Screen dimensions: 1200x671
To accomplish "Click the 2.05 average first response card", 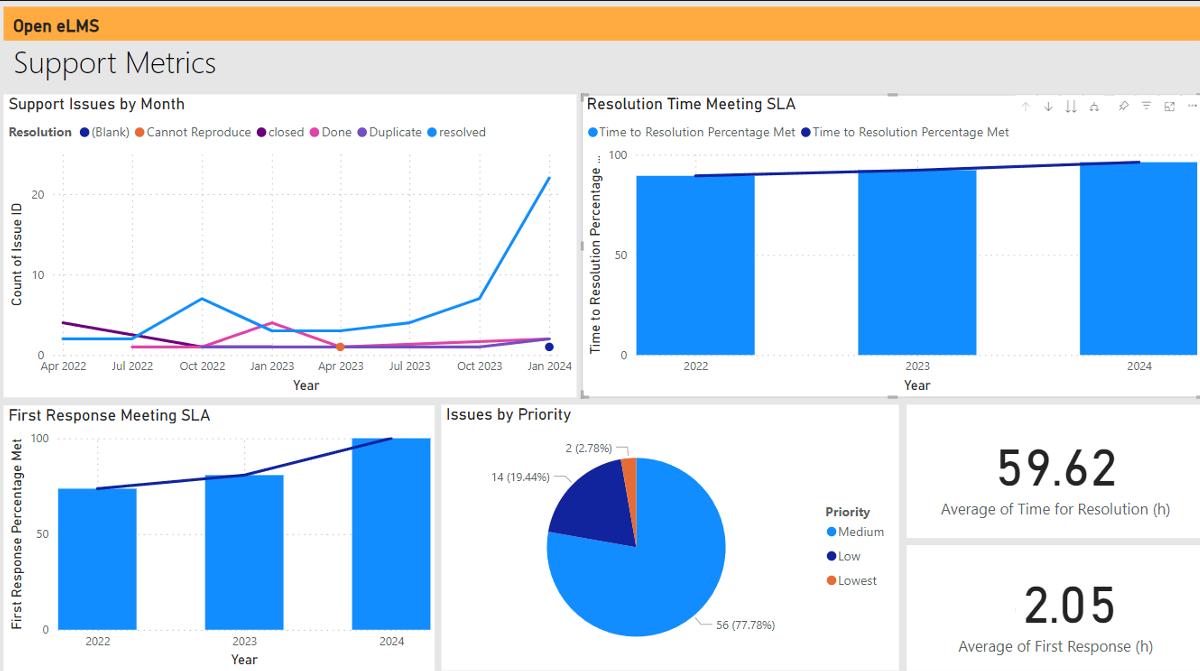I will point(1055,607).
